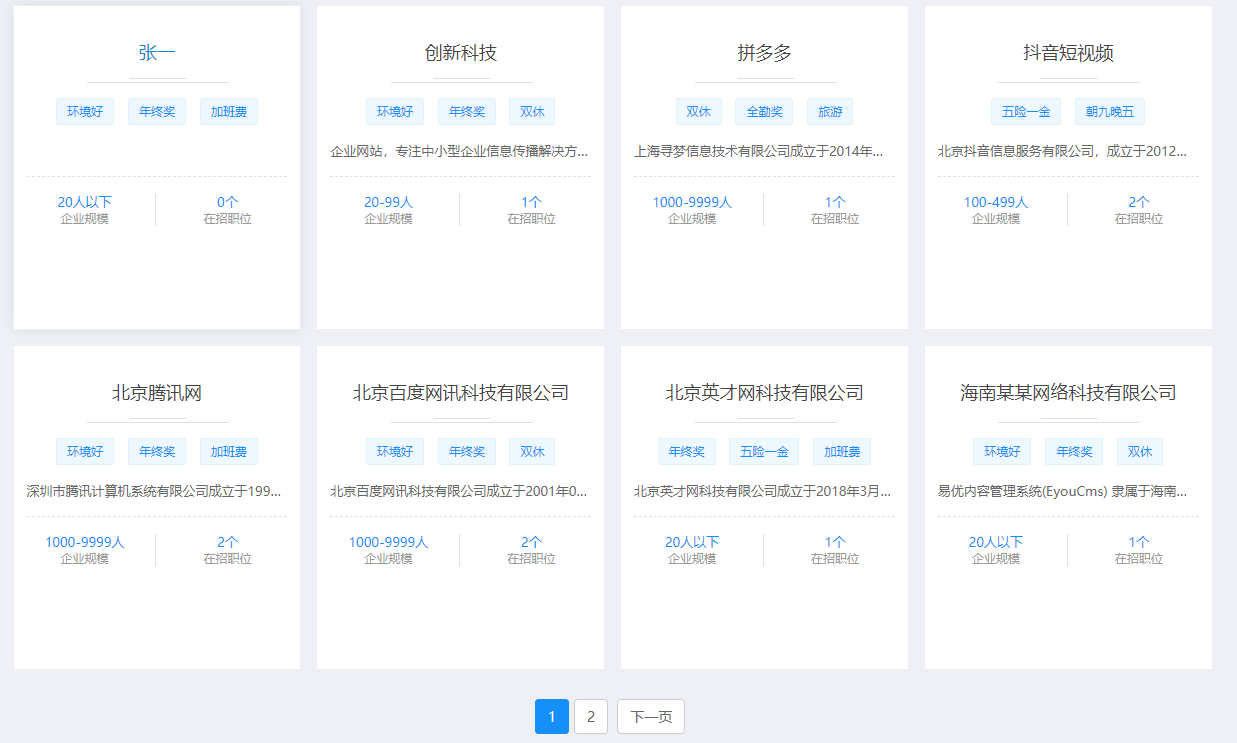Click the 0个 open positions count for 张一
The height and width of the screenshot is (743, 1237).
pyautogui.click(x=228, y=202)
